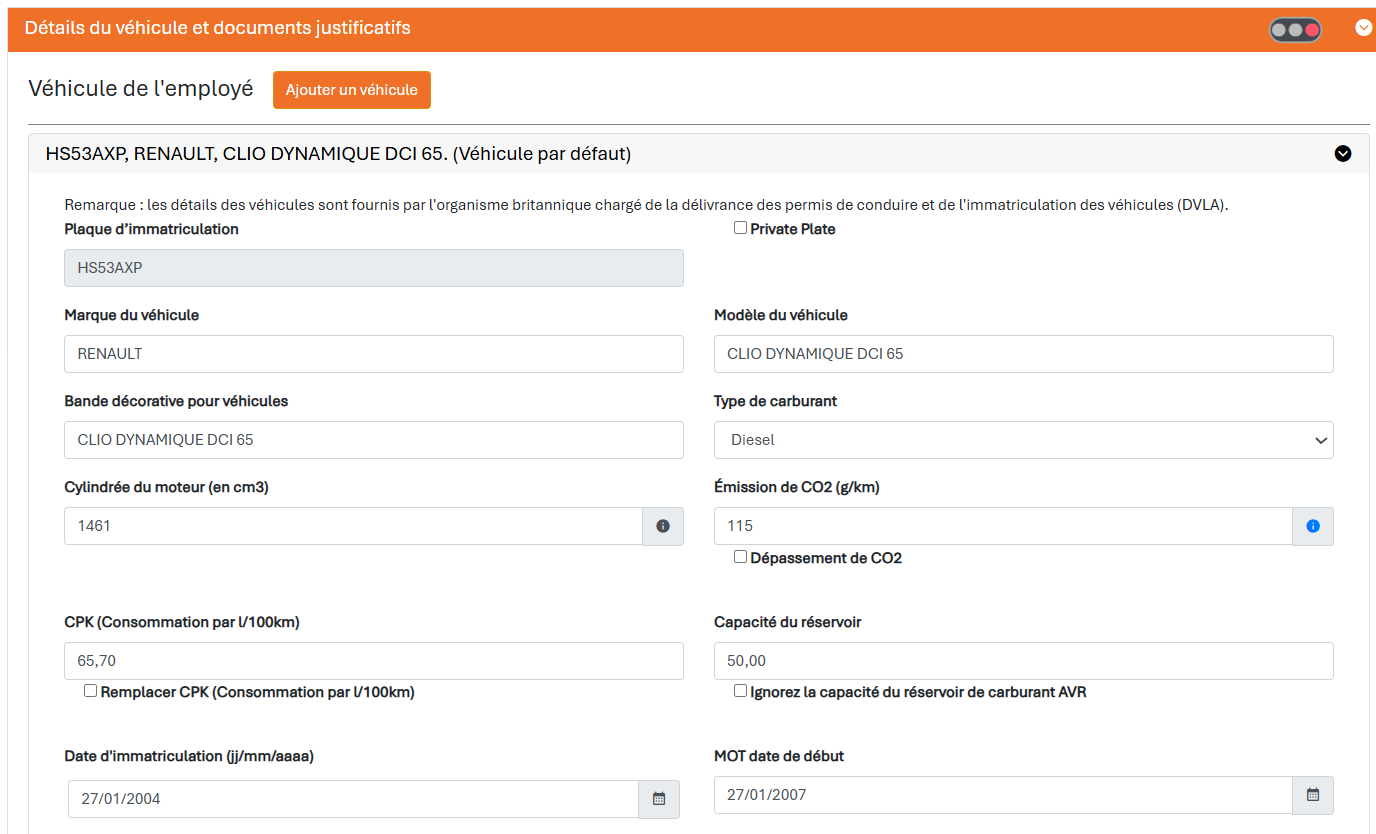Collapse the HS53AXP vehicle panel chevron
Screen dimensions: 1376x834
click(1343, 154)
